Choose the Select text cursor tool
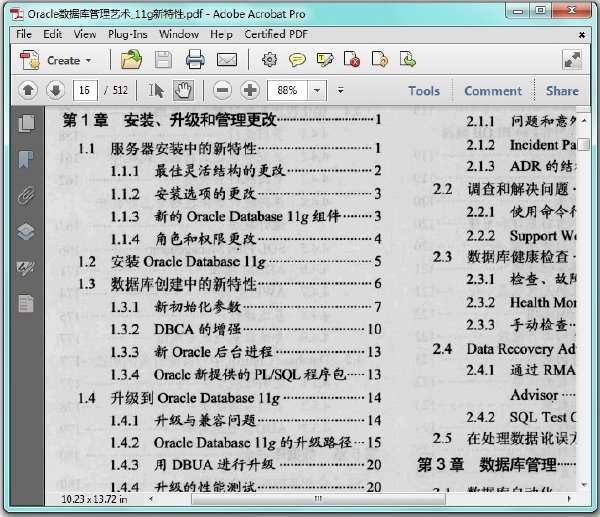The image size is (600, 517). 156,90
